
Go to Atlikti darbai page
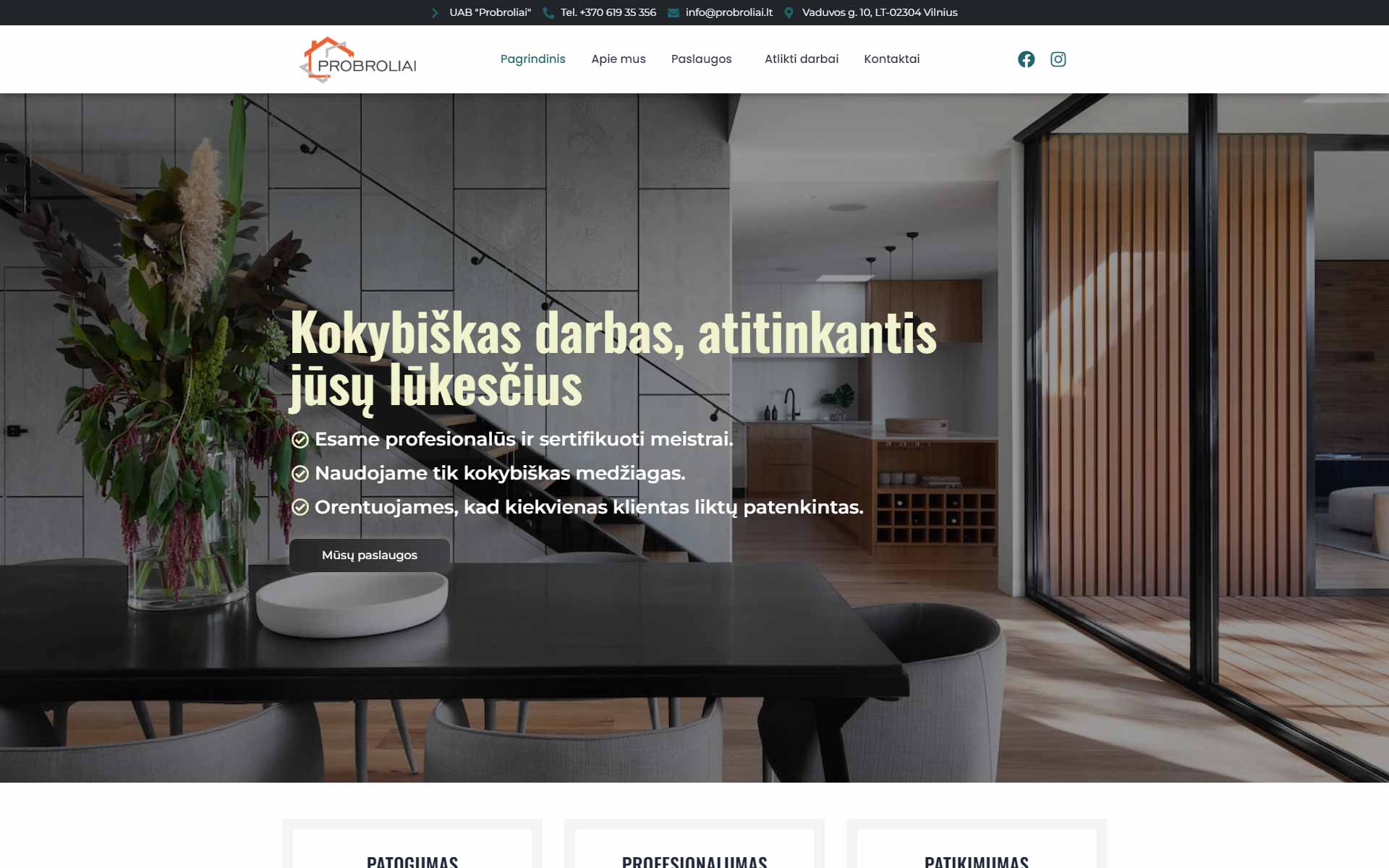(802, 59)
